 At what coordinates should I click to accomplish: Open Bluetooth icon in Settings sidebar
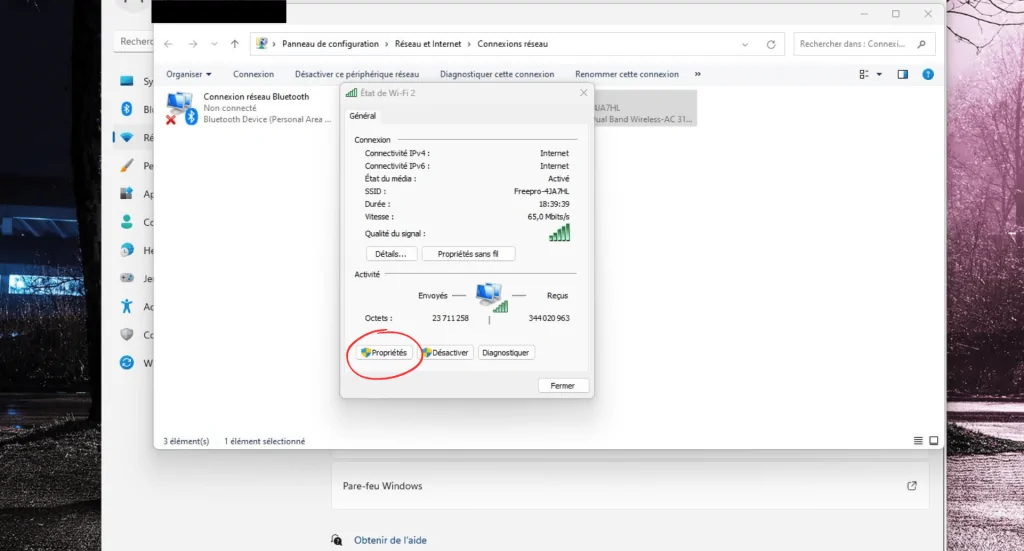(x=127, y=109)
